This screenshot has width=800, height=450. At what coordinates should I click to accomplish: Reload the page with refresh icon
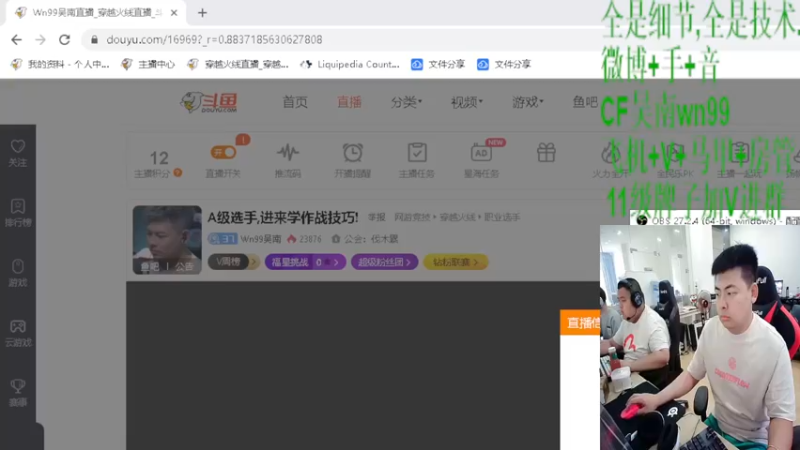64,39
